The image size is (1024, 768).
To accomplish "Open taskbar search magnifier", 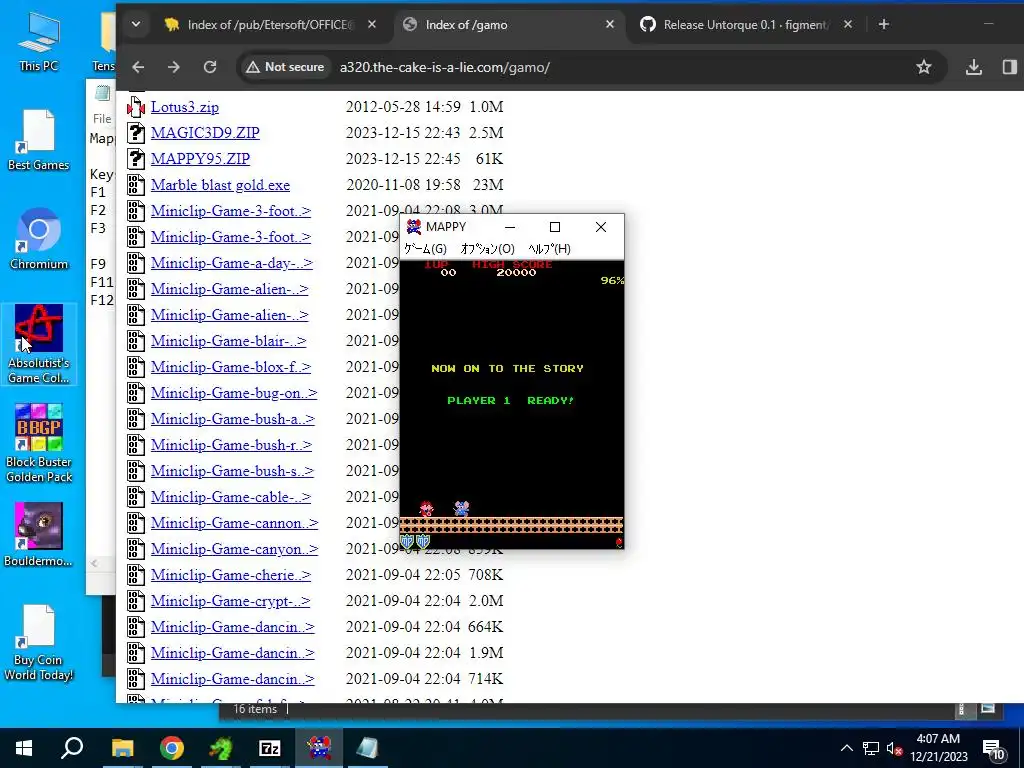I will pos(72,748).
